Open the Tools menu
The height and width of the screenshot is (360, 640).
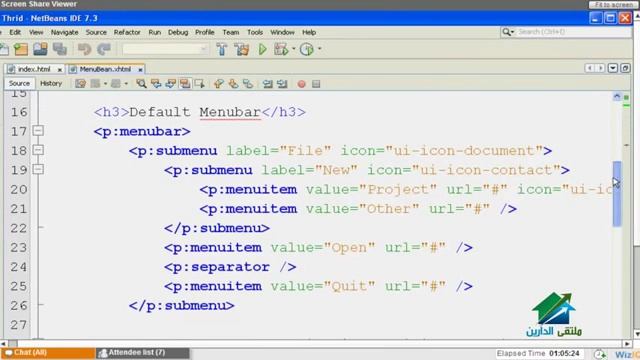pyautogui.click(x=255, y=32)
